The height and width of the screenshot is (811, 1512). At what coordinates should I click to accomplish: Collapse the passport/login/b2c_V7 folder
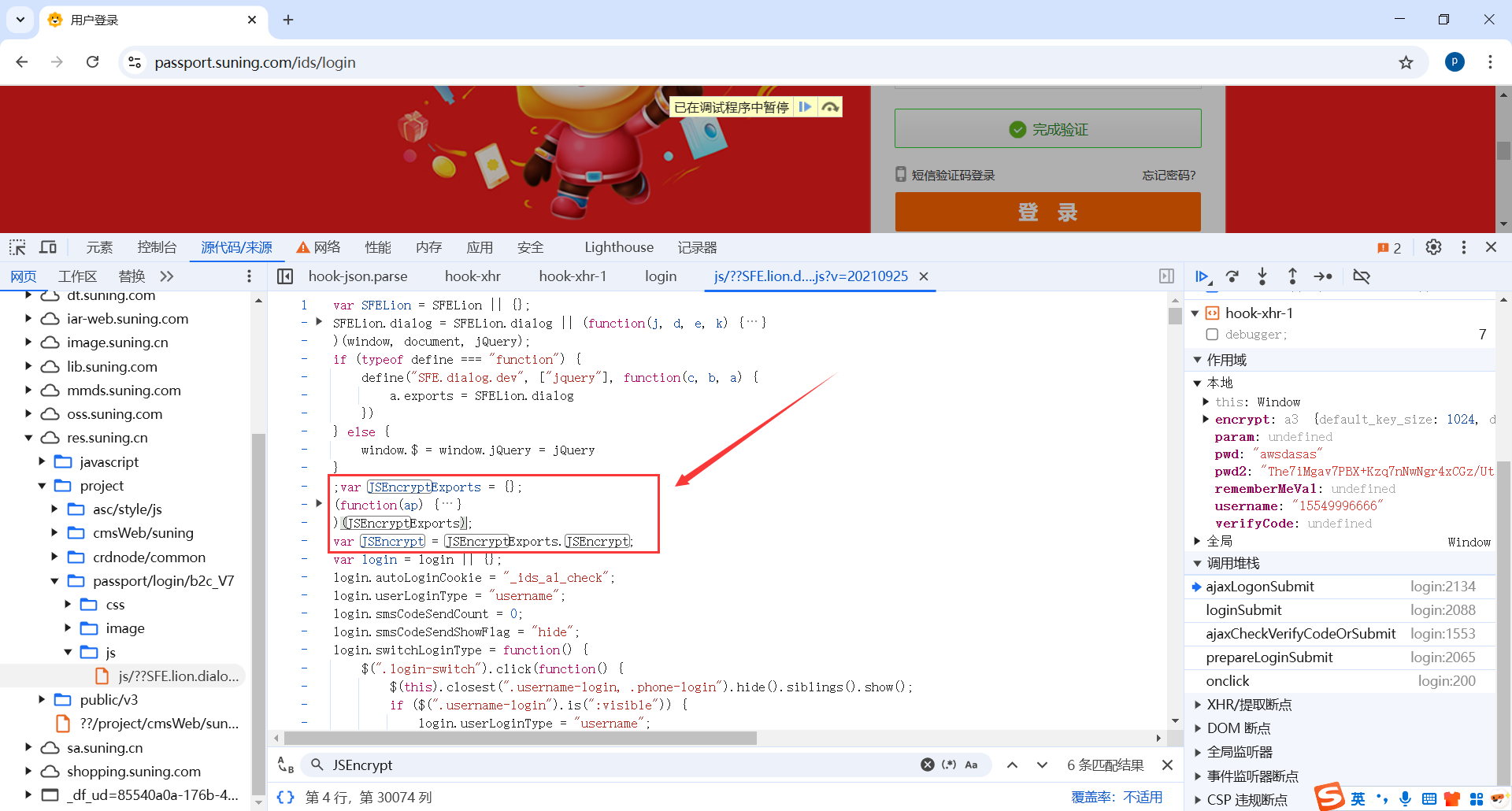[x=54, y=581]
